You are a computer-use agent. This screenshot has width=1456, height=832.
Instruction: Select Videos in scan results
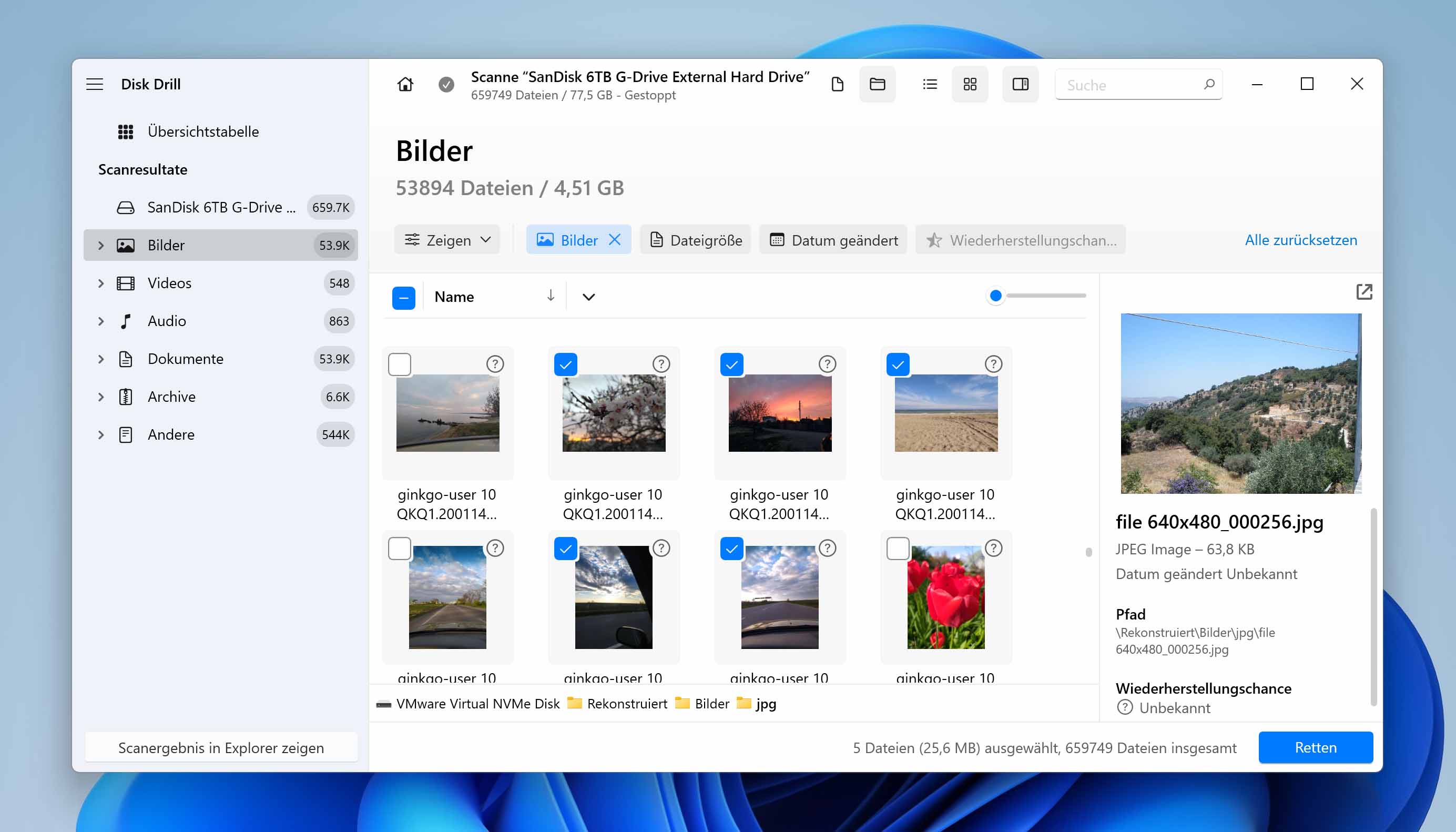tap(220, 283)
